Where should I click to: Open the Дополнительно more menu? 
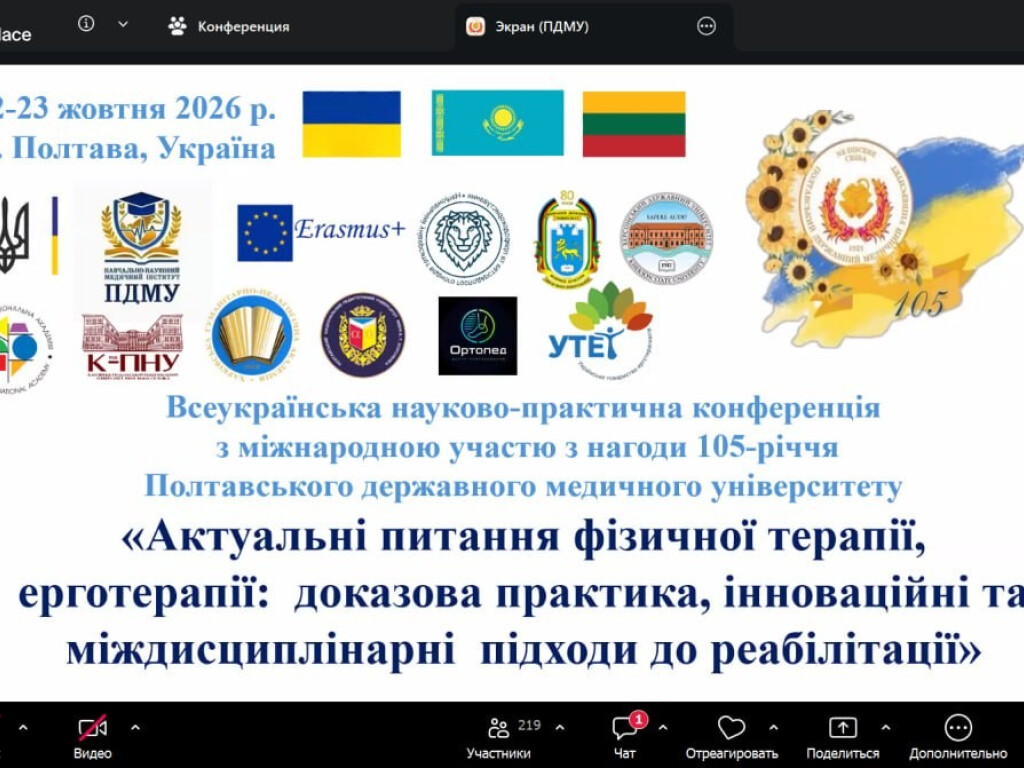958,737
